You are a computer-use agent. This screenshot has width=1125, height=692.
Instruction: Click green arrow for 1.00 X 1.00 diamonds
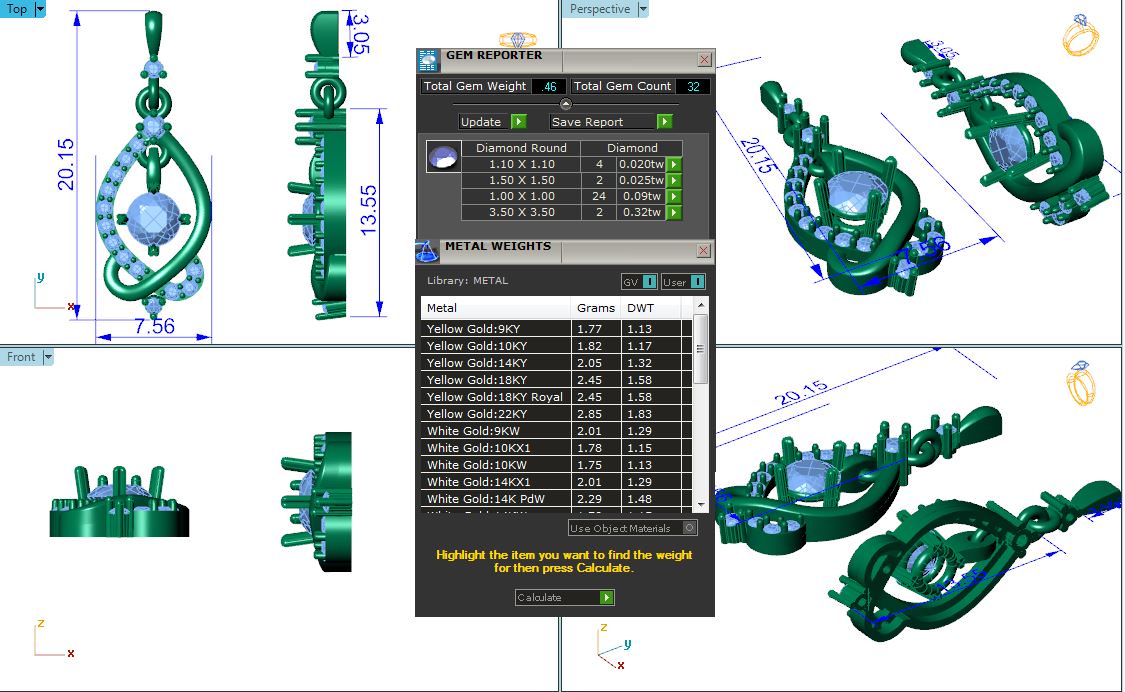click(x=674, y=197)
